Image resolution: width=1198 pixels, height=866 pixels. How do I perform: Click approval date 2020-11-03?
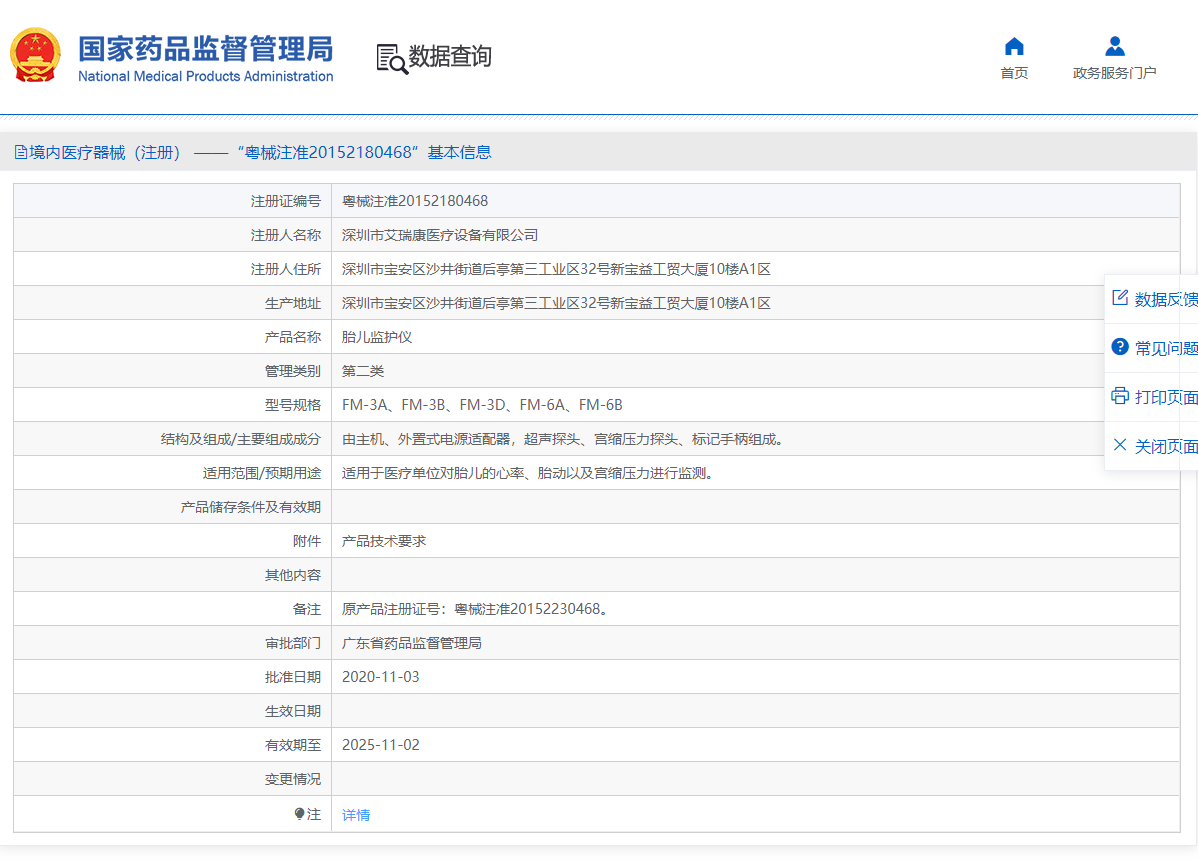coord(380,677)
